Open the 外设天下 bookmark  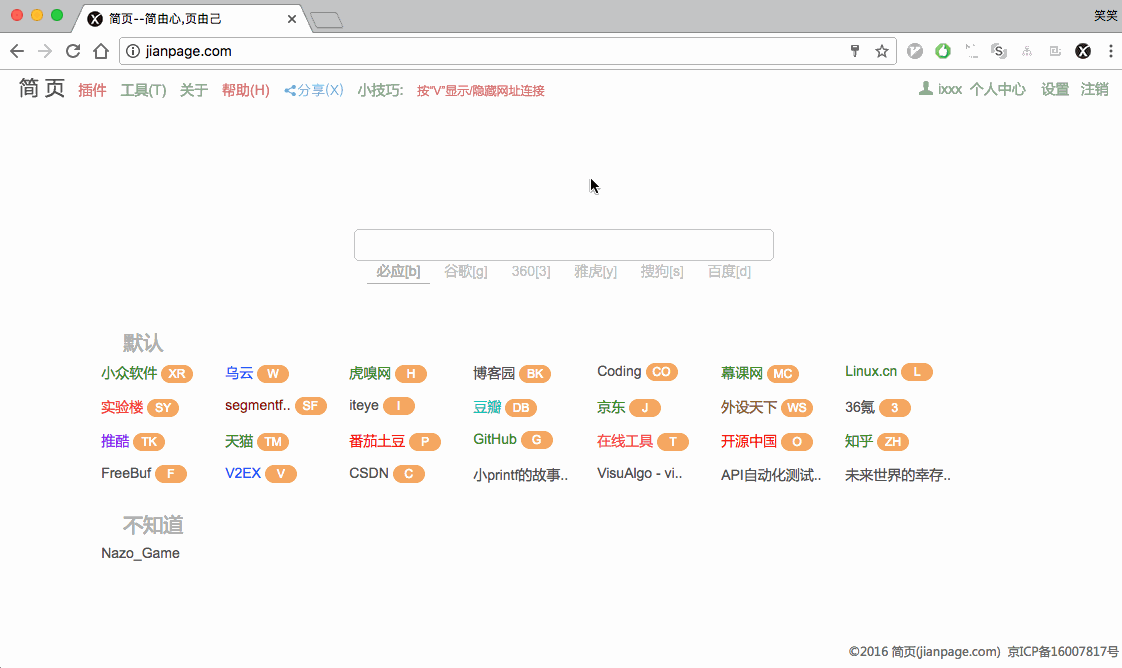pyautogui.click(x=748, y=408)
